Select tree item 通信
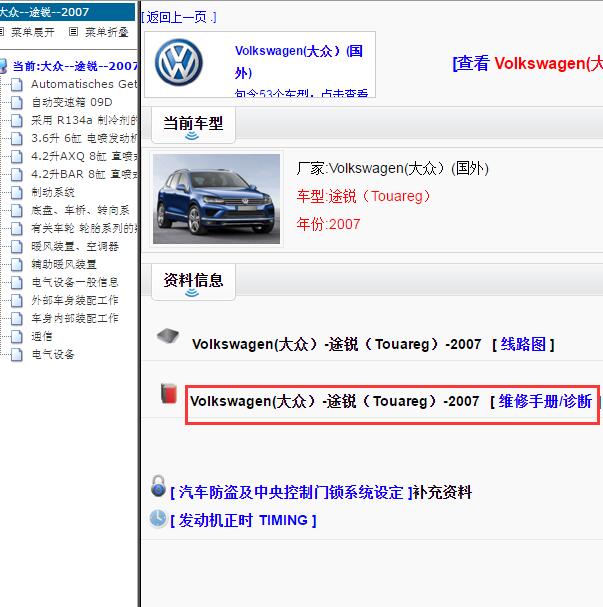 [x=42, y=336]
